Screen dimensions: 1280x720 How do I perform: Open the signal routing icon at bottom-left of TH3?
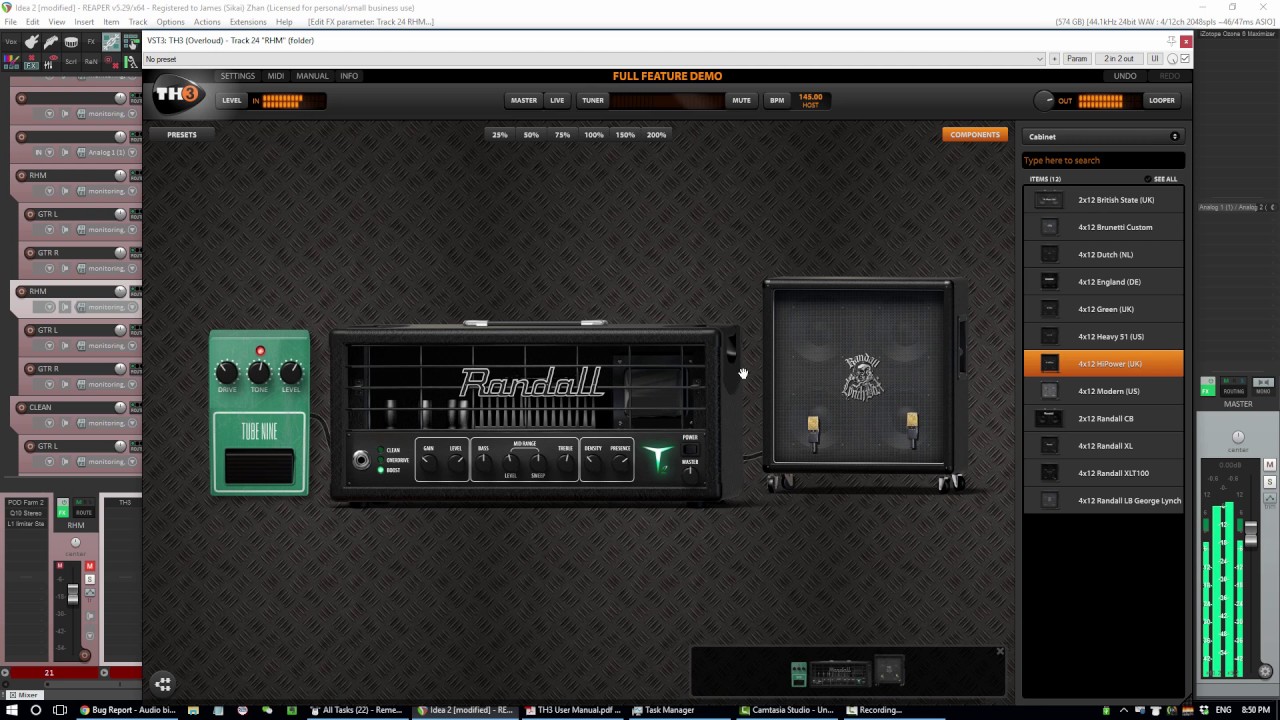pos(163,684)
